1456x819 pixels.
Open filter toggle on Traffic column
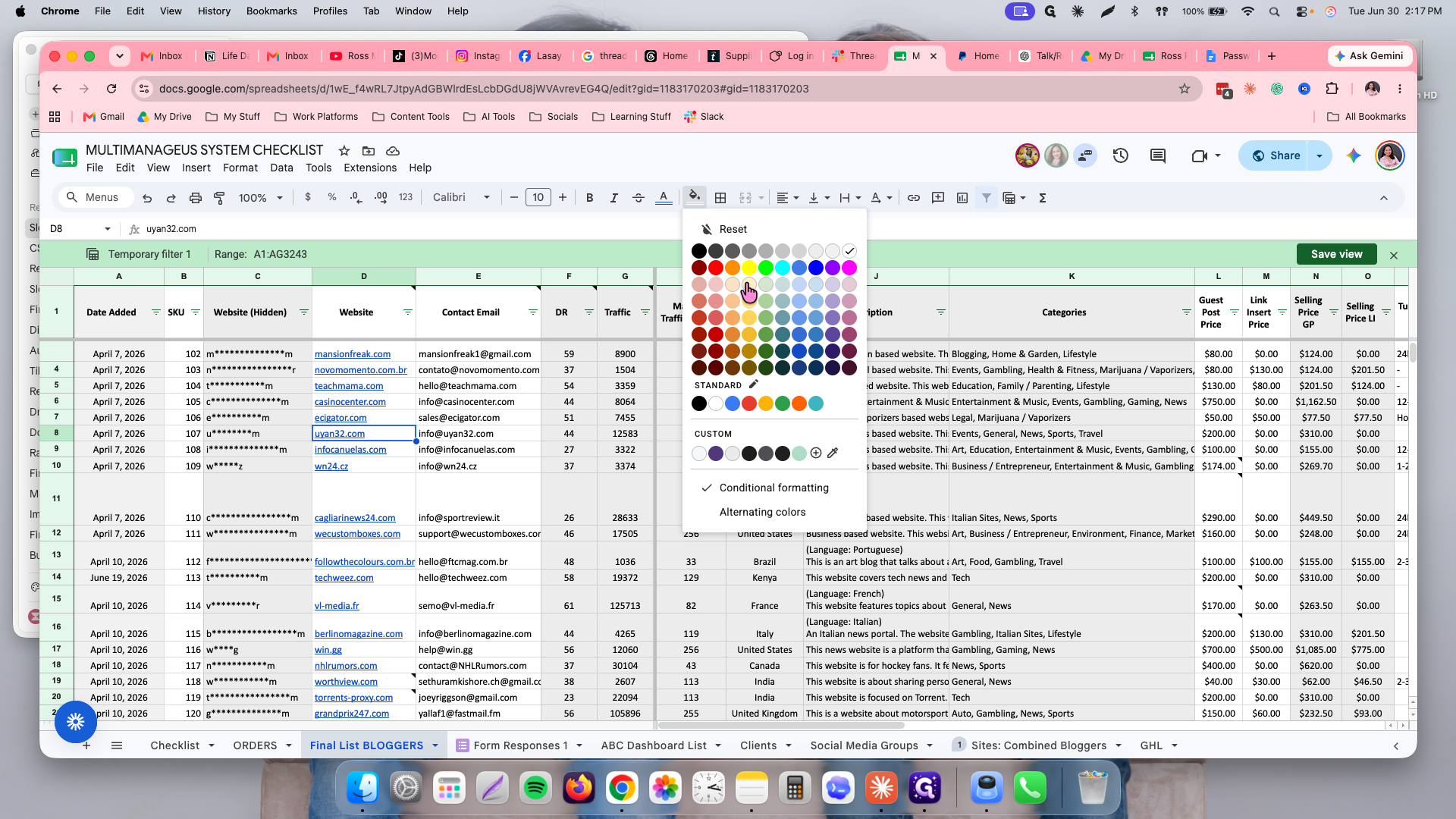click(x=645, y=312)
